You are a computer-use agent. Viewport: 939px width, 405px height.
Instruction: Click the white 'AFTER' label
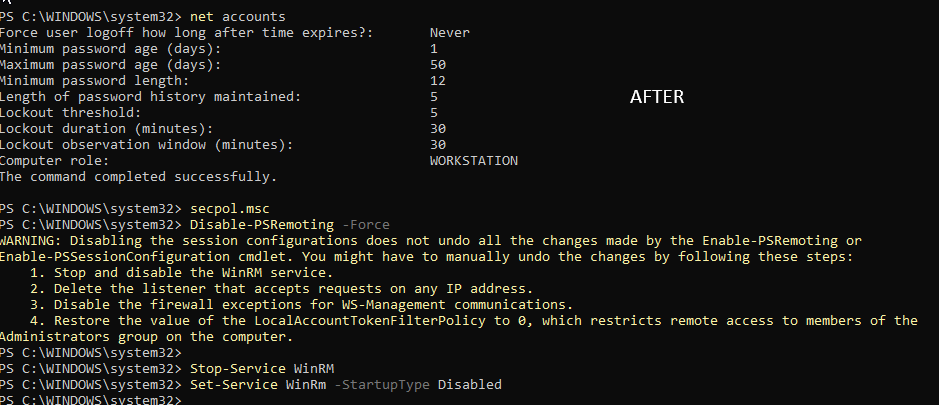tap(657, 97)
